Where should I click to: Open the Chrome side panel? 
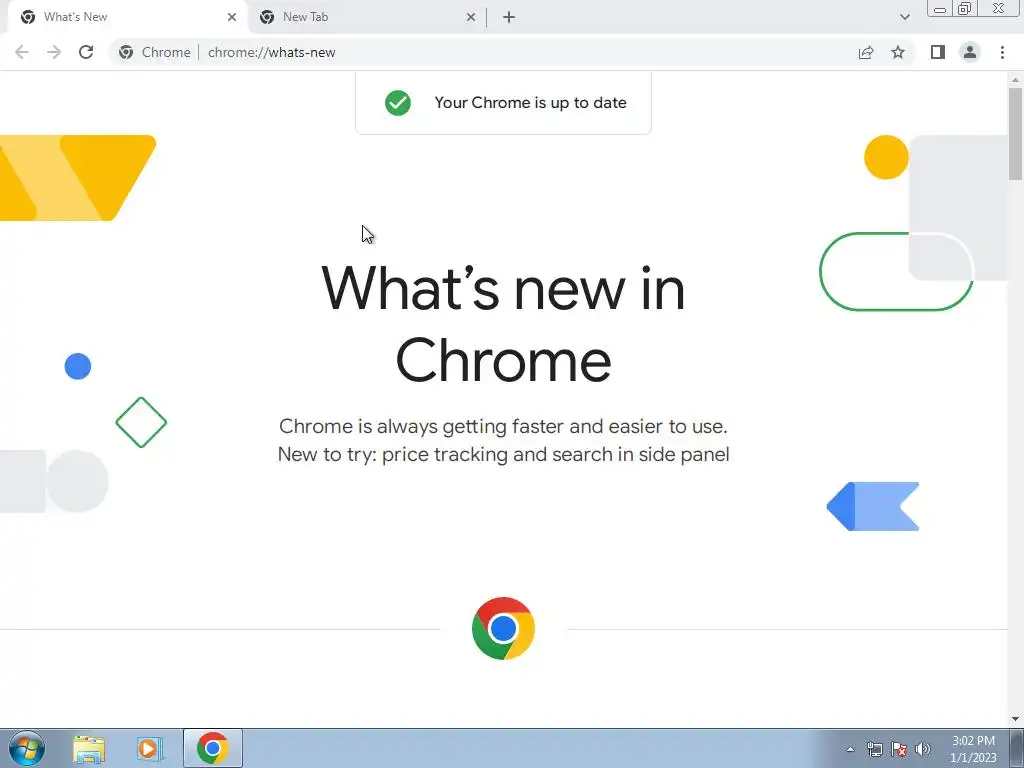click(x=938, y=52)
